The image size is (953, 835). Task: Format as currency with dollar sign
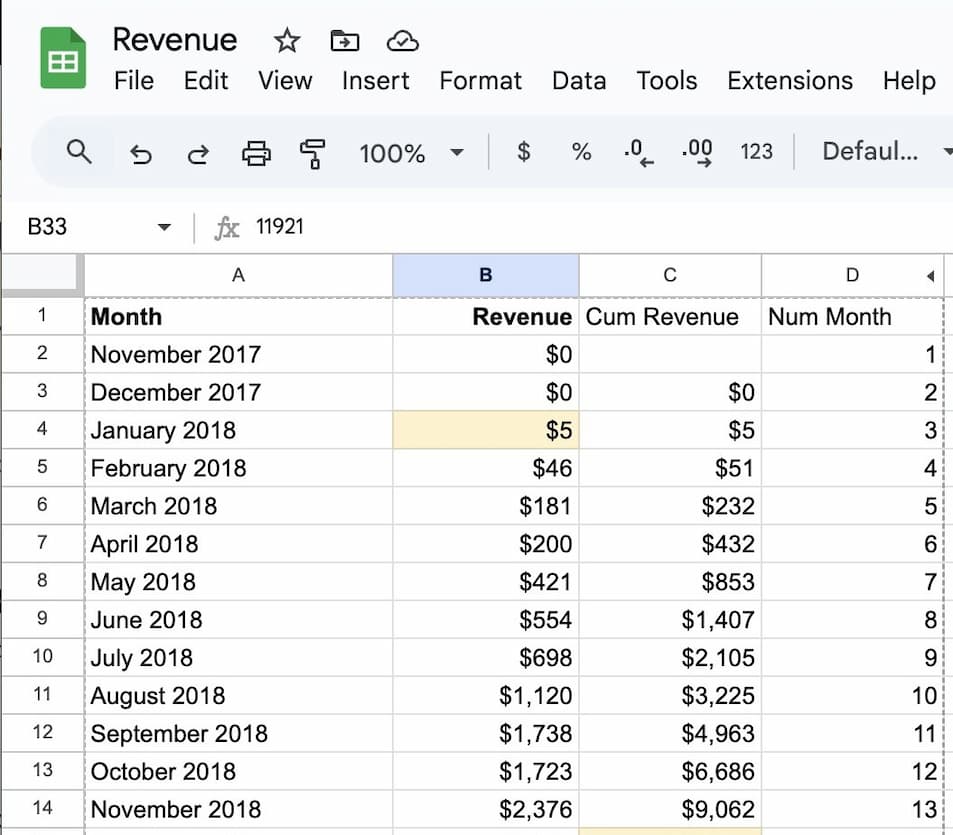tap(523, 152)
